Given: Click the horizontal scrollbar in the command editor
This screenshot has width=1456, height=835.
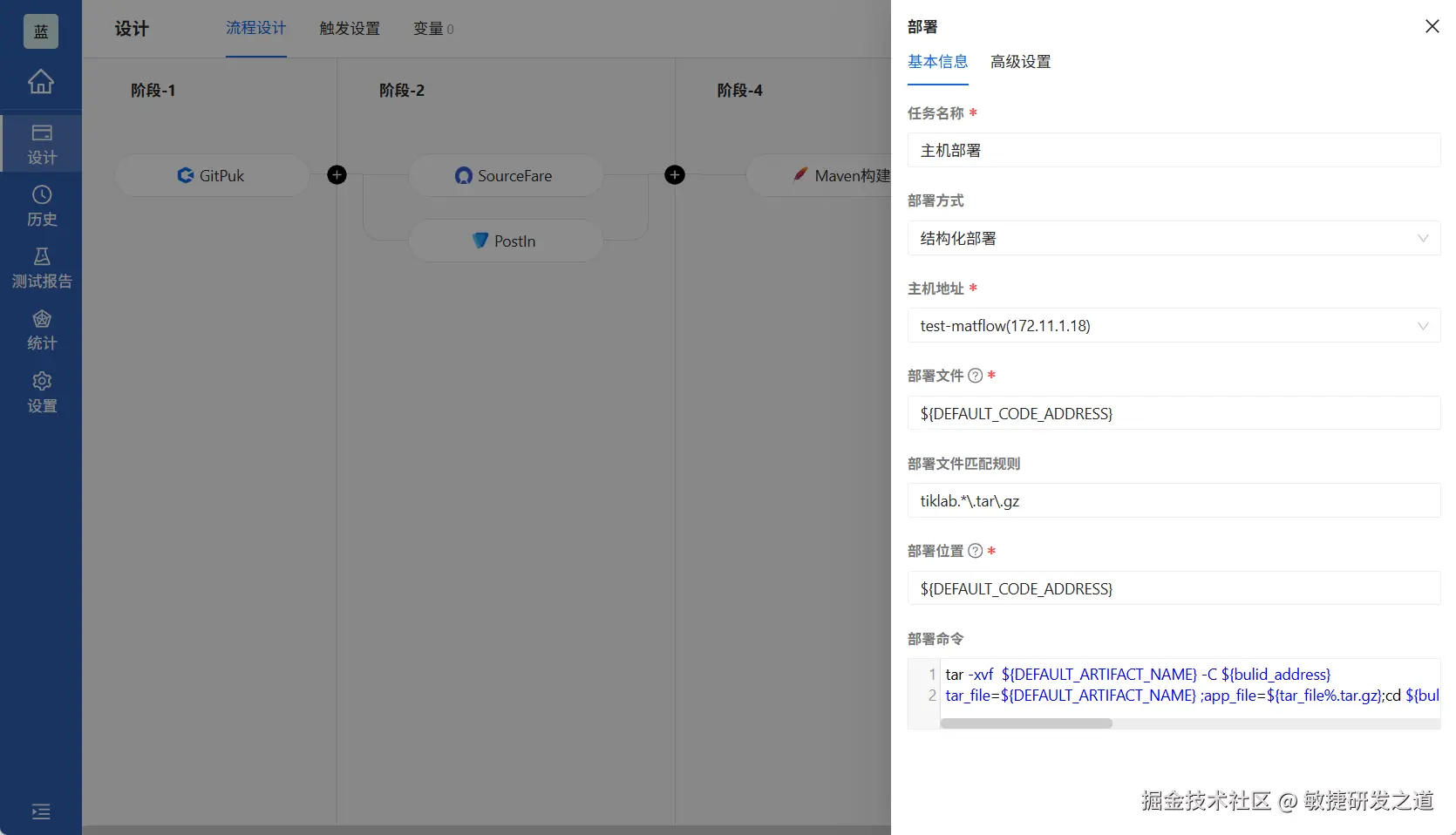Looking at the screenshot, I should (x=1026, y=723).
